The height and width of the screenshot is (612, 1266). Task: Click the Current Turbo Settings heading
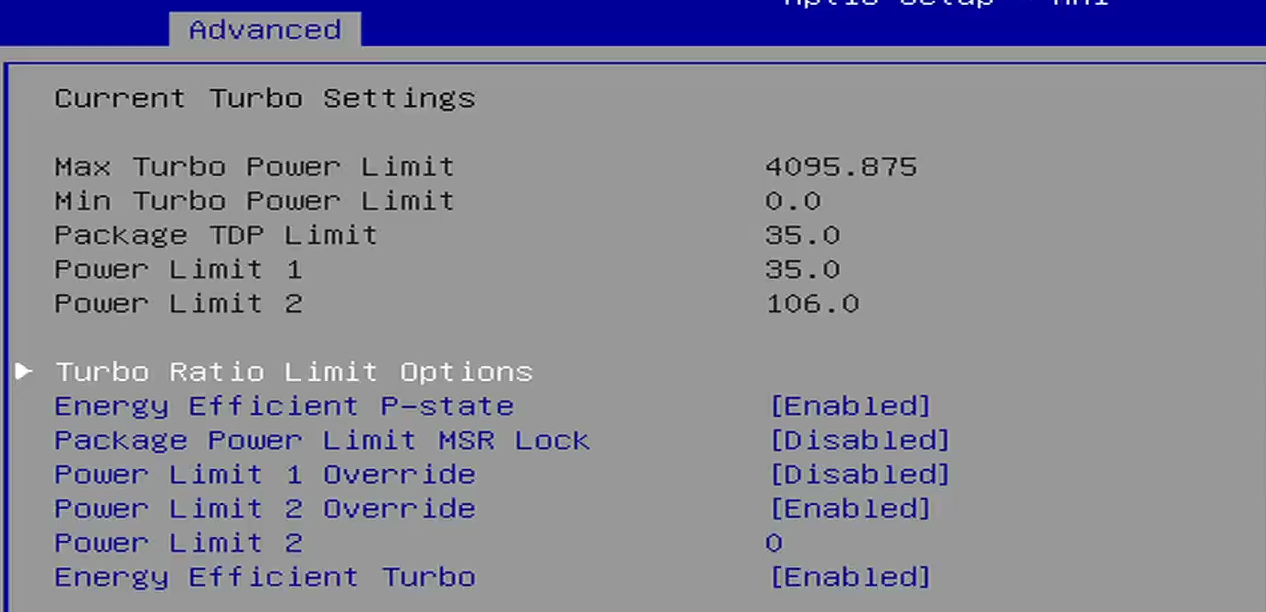[264, 98]
